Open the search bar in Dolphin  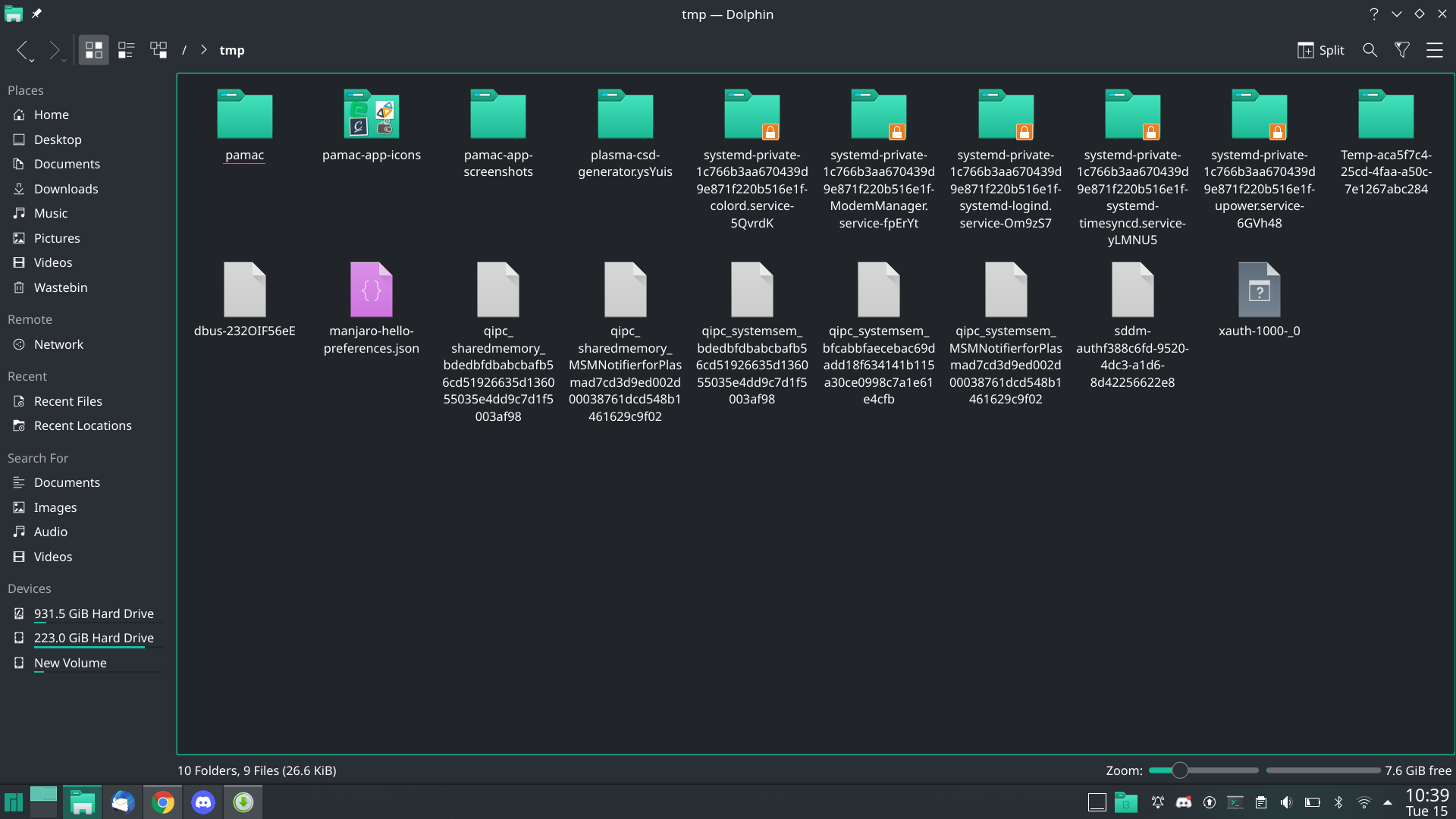(x=1370, y=50)
